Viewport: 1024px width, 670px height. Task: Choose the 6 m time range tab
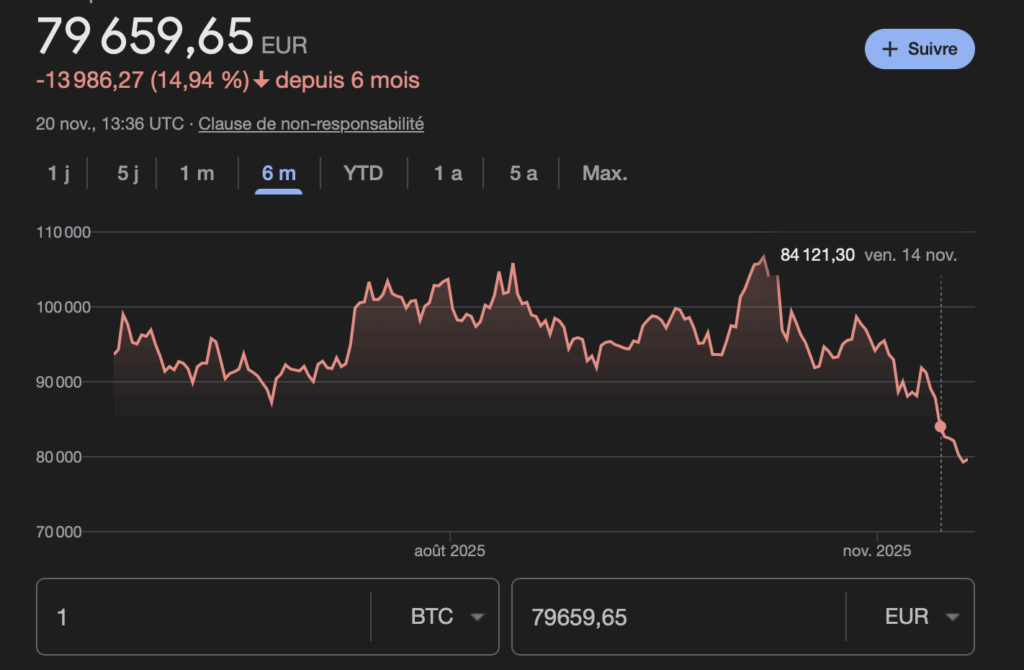(279, 173)
